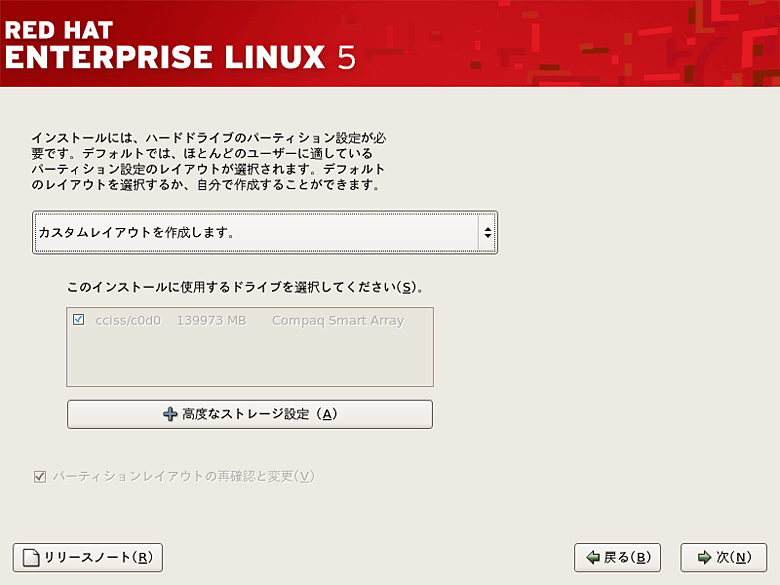The width and height of the screenshot is (780, 585).
Task: Open the partition layout combo box
Action: click(x=265, y=232)
